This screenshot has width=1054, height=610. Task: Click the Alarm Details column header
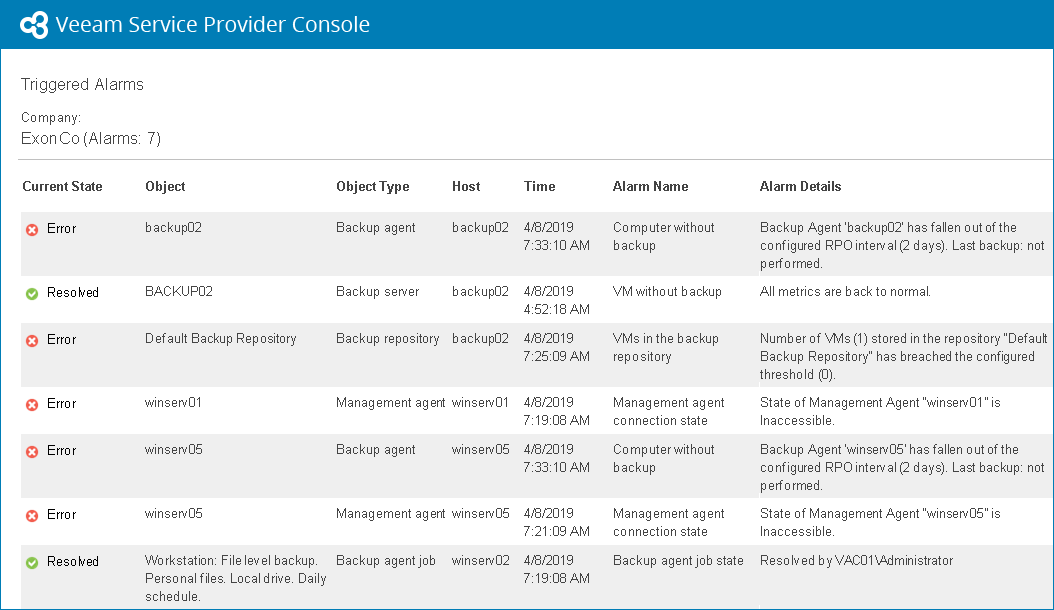[x=800, y=187]
